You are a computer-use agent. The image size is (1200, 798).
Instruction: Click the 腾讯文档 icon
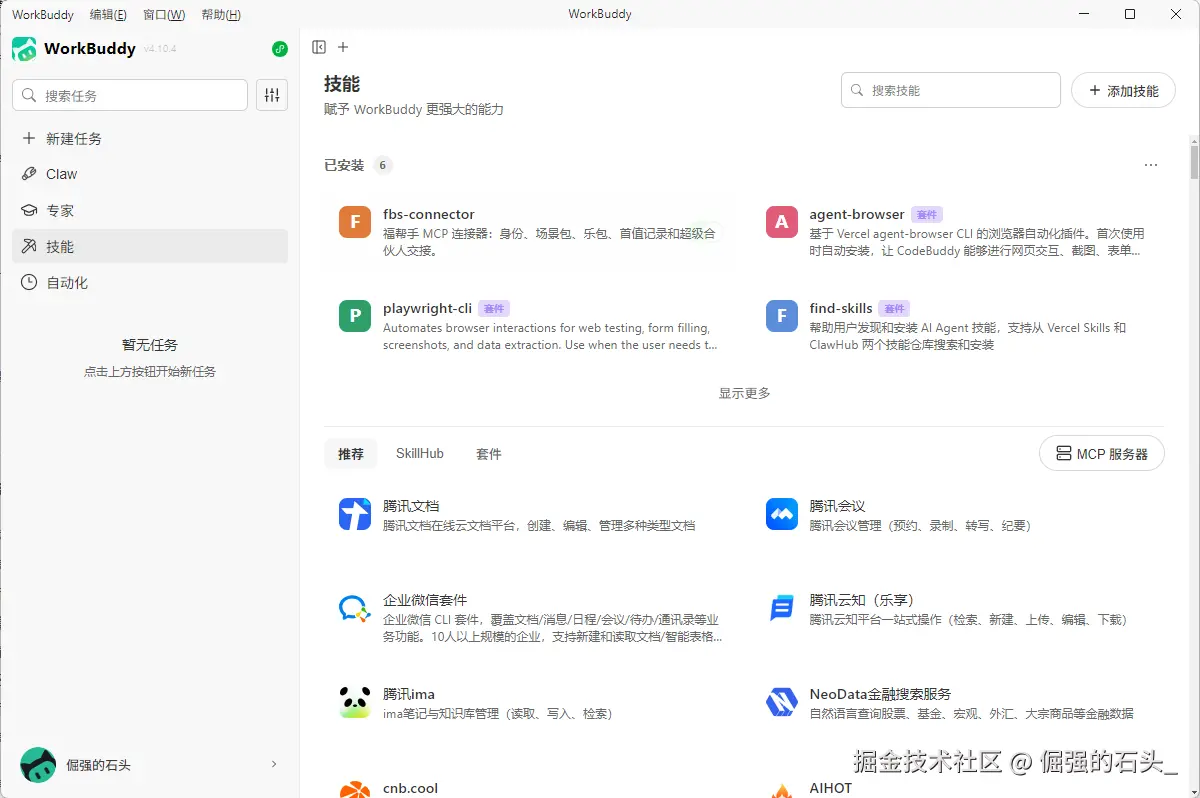pyautogui.click(x=355, y=514)
